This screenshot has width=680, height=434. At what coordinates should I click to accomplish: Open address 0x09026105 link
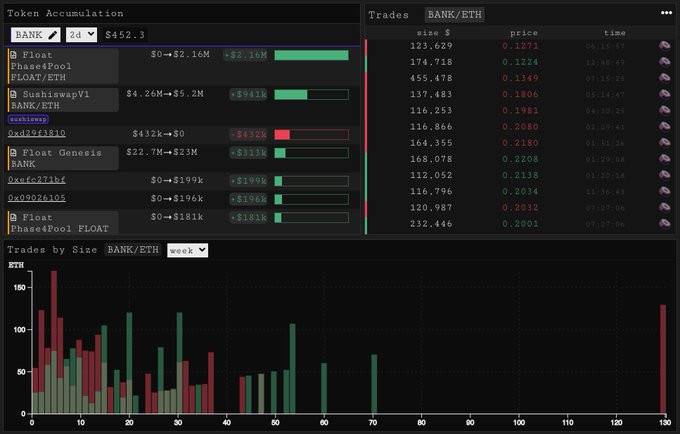click(37, 198)
